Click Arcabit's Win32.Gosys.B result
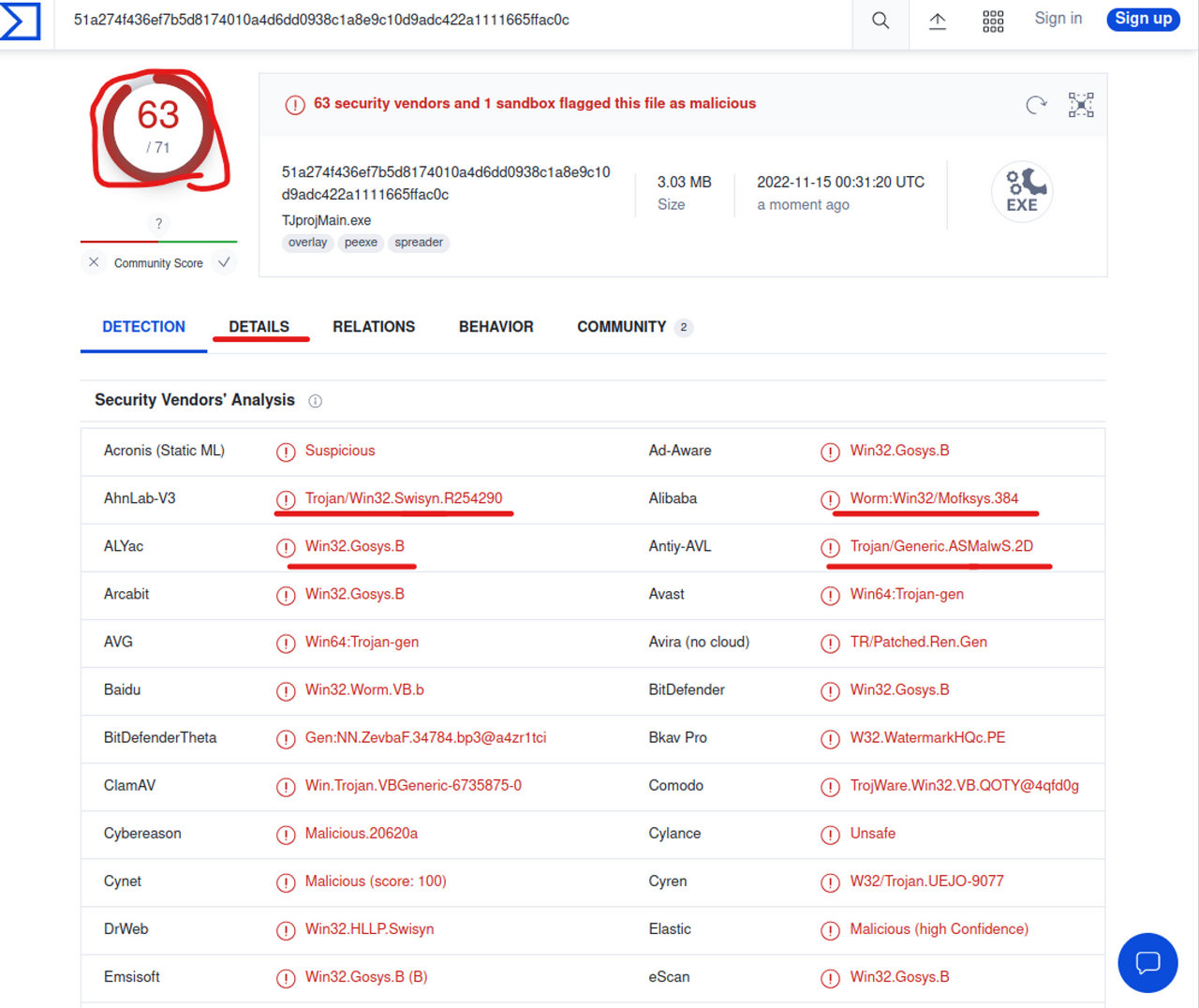Screen dimensions: 1199x1008 tap(355, 594)
